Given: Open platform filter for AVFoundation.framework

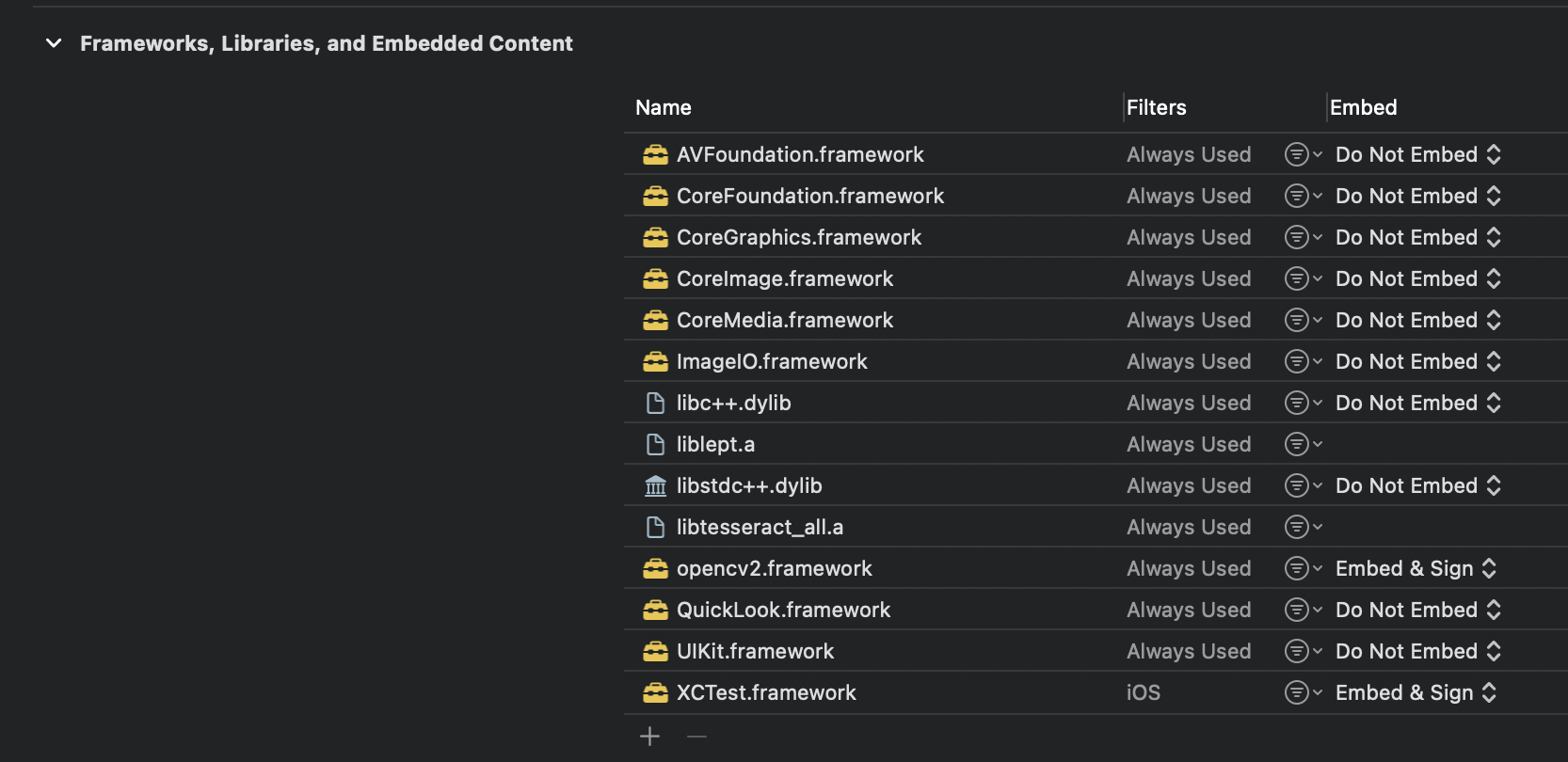Looking at the screenshot, I should click(1304, 154).
